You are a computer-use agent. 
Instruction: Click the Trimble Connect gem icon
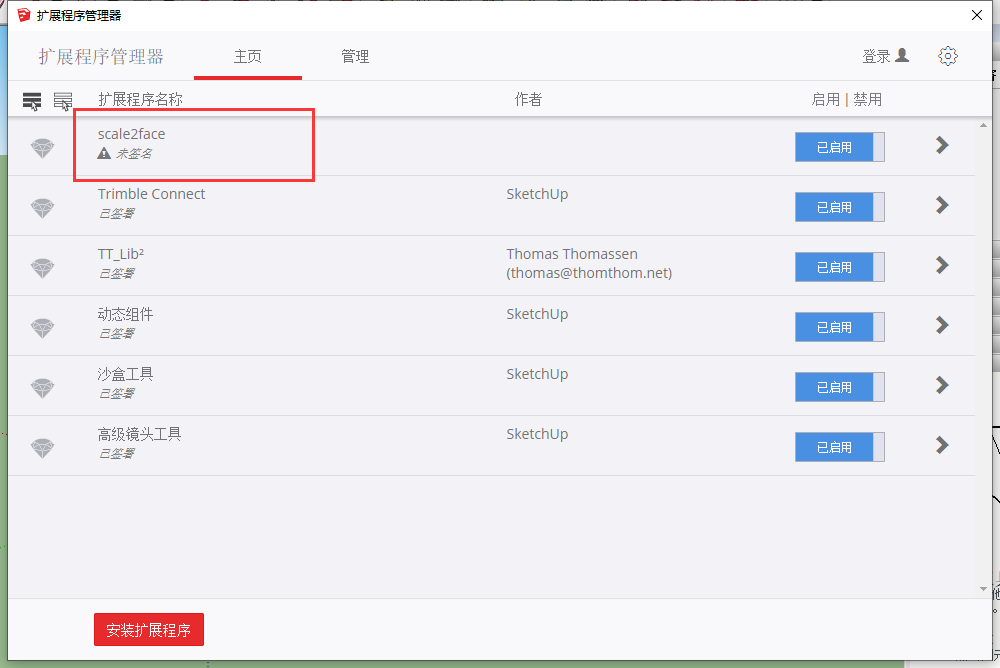pyautogui.click(x=43, y=208)
